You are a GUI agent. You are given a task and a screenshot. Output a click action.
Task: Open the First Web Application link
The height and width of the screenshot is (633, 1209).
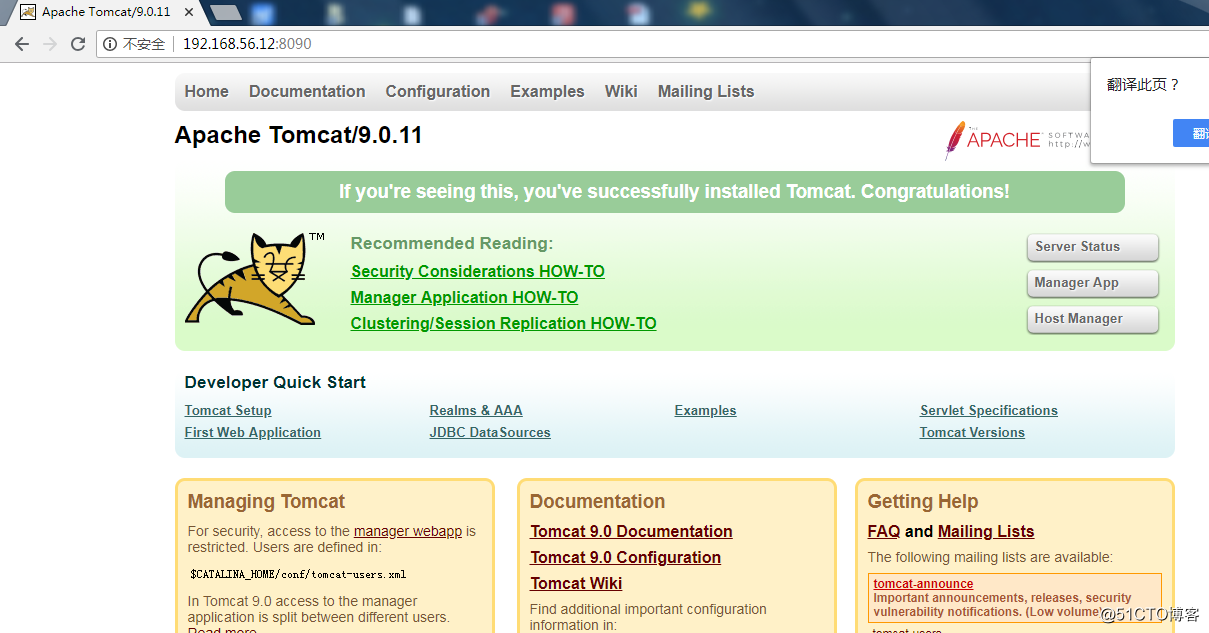[253, 433]
